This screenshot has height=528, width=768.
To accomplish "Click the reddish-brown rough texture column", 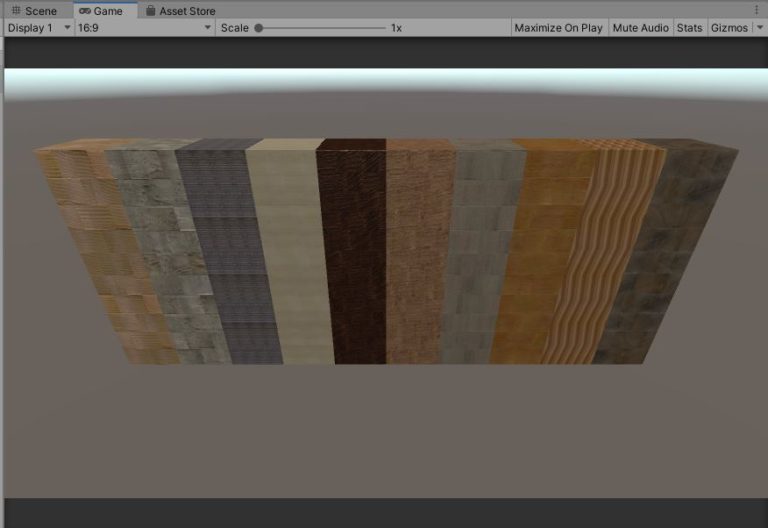I will click(418, 250).
